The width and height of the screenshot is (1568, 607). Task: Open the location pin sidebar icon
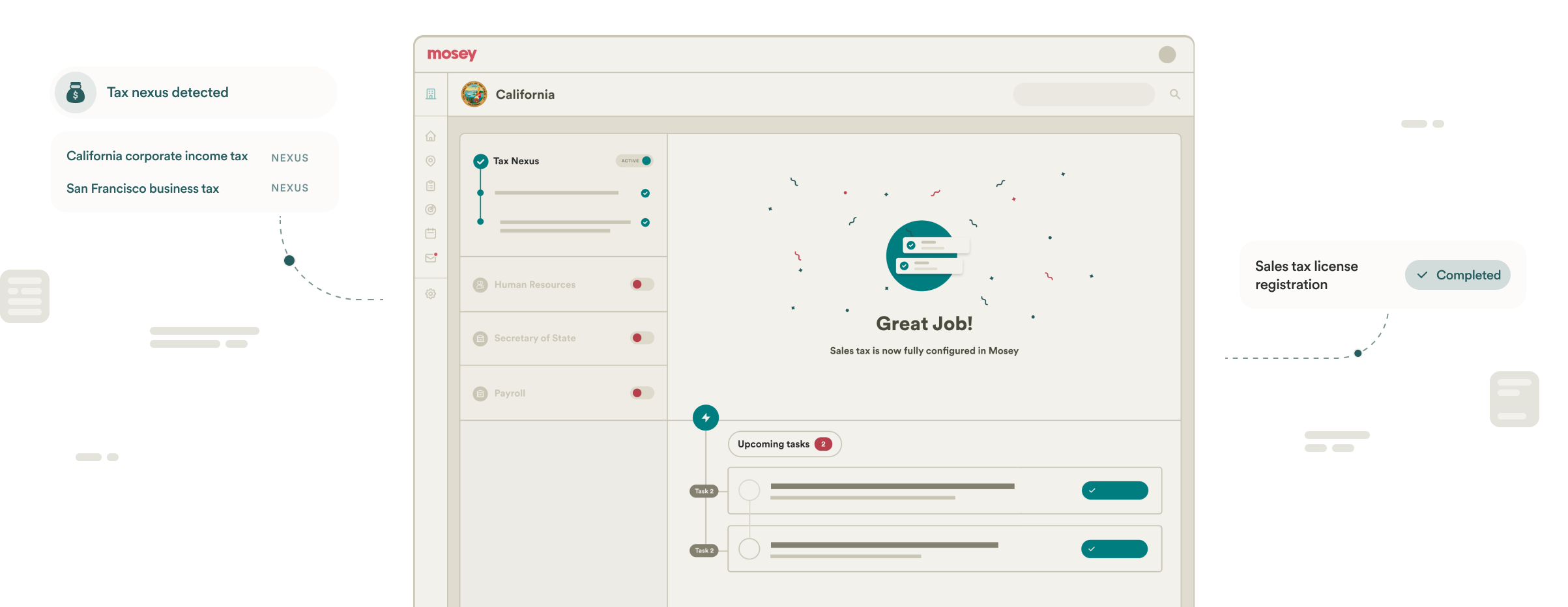click(431, 161)
